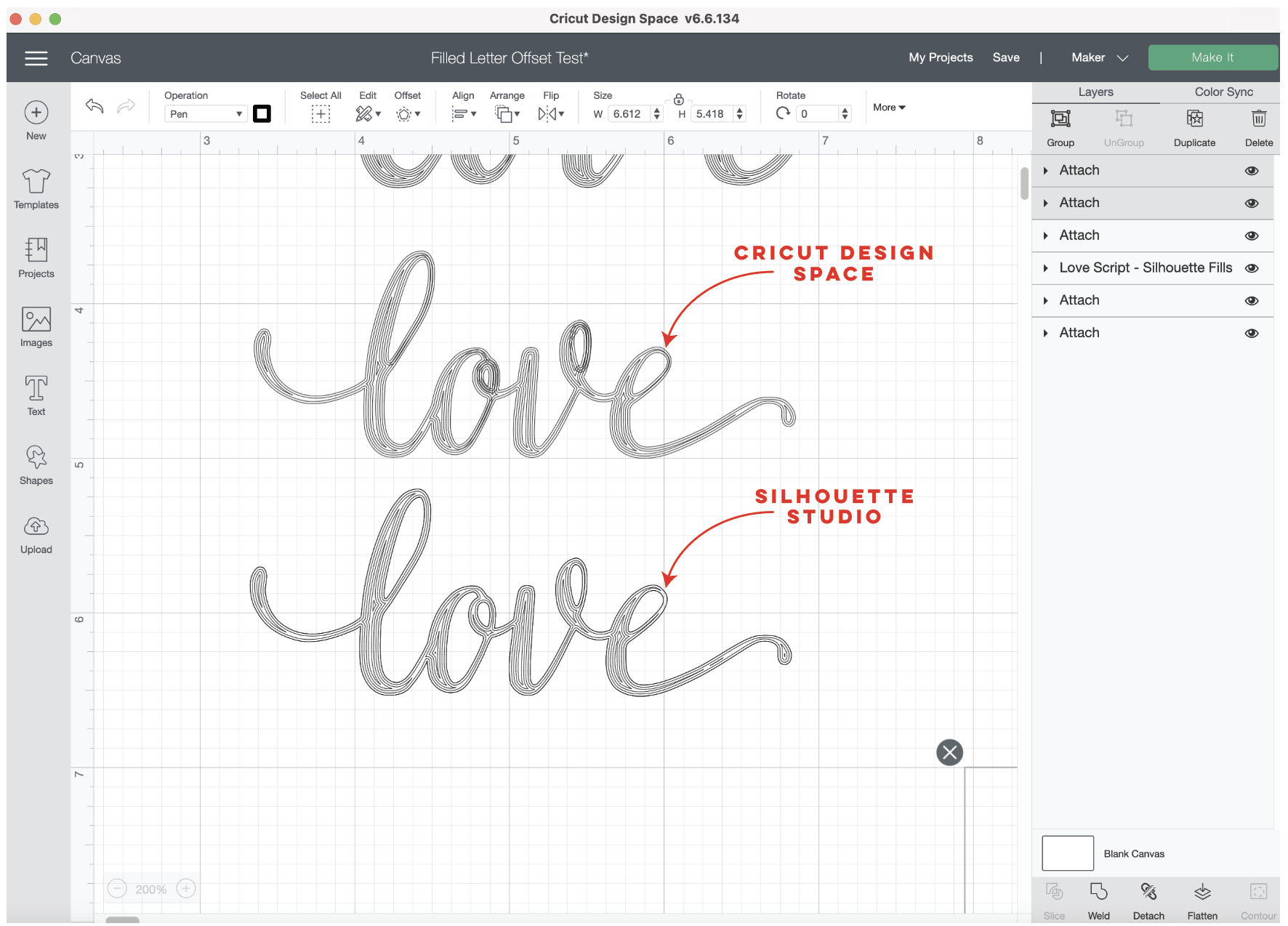The image size is (1288, 926).
Task: Open the Edit tool menu
Action: [x=368, y=113]
